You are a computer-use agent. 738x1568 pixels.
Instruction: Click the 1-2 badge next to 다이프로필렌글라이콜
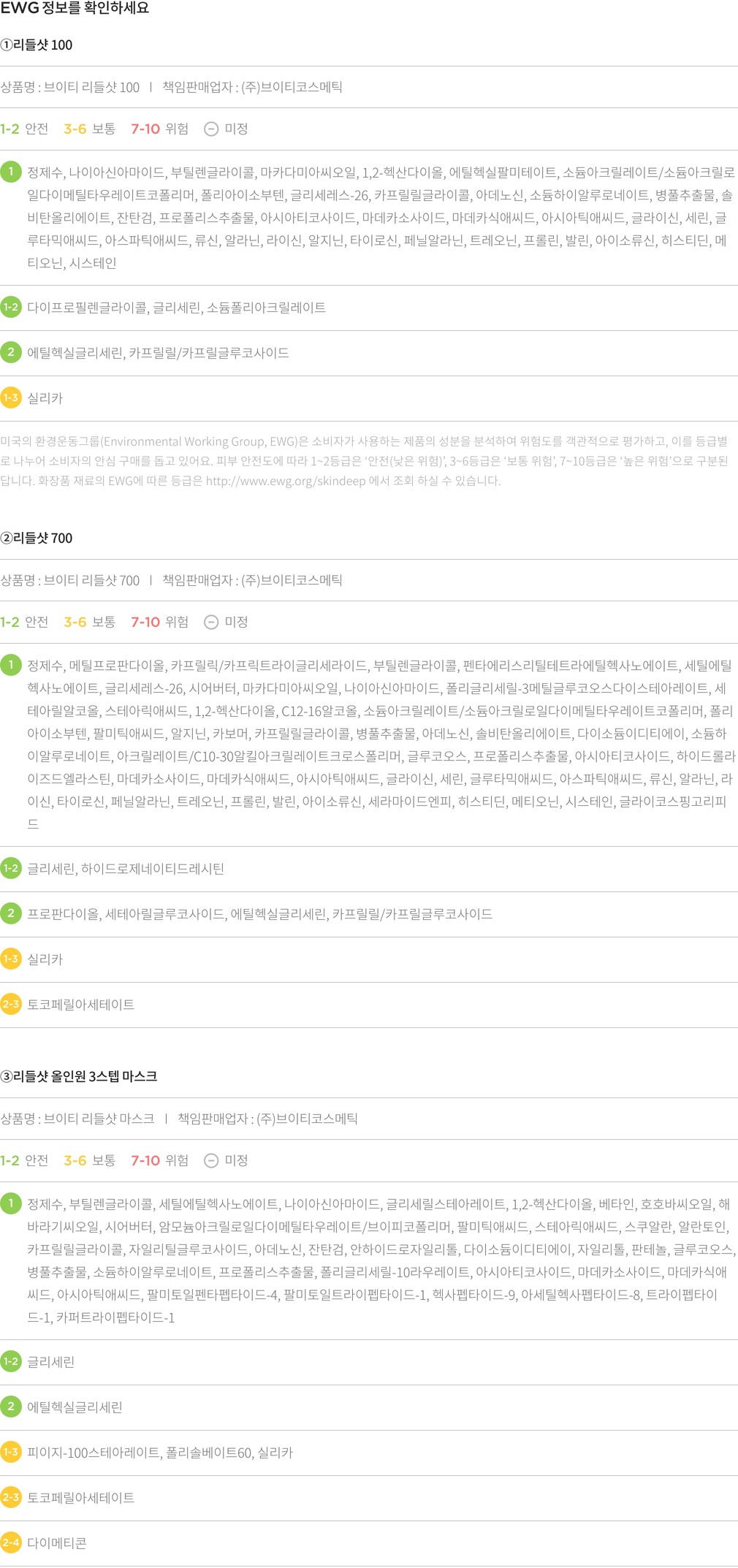(11, 308)
